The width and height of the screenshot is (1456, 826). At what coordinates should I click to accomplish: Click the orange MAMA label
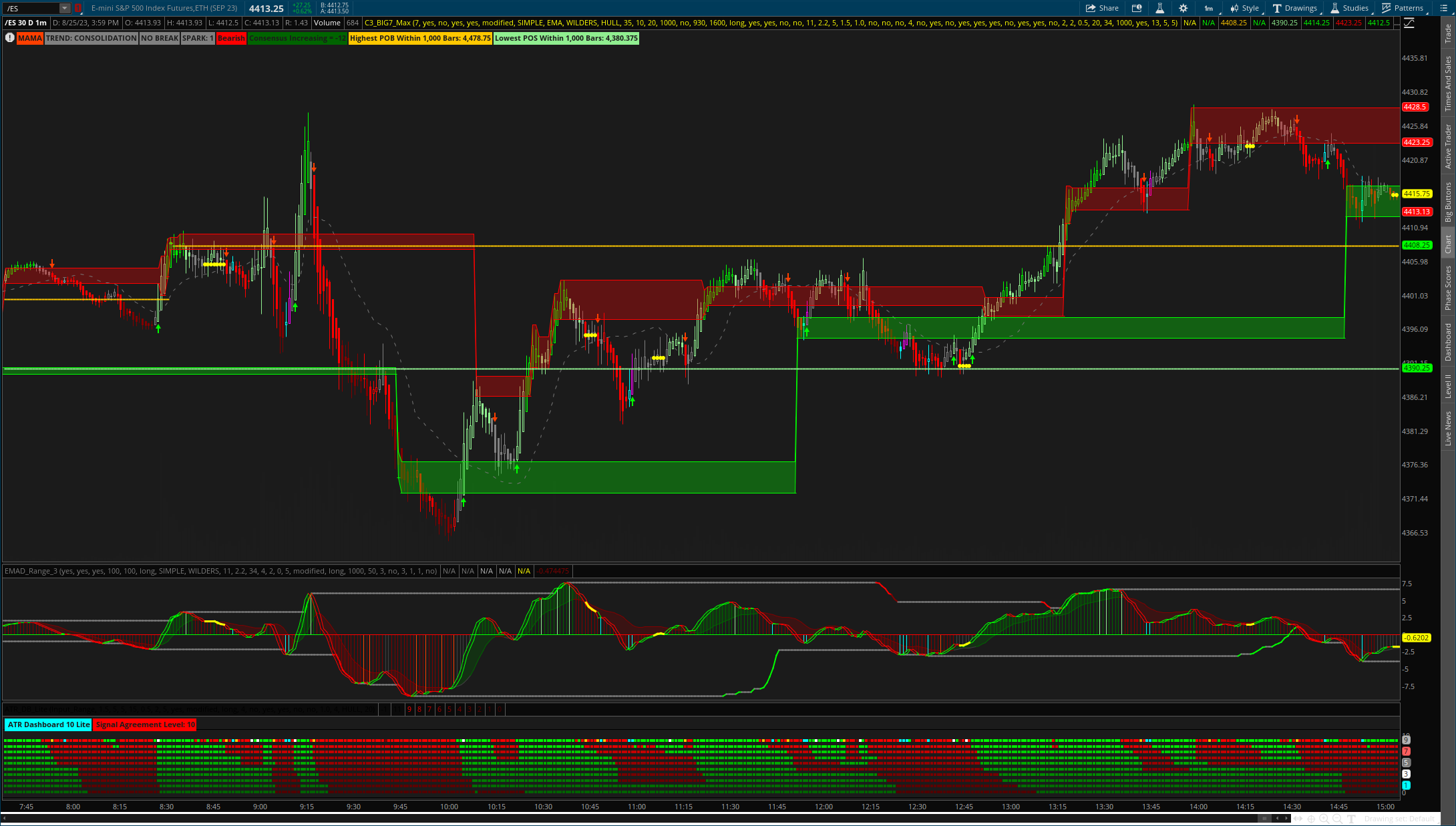tap(30, 38)
